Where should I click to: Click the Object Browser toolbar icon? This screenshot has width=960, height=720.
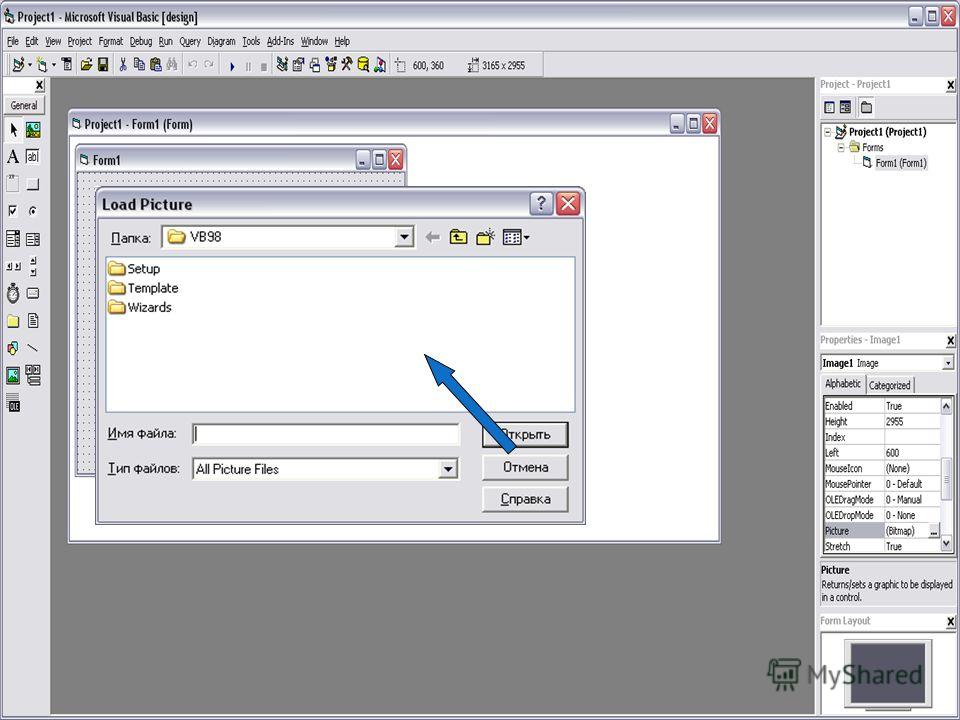point(331,64)
